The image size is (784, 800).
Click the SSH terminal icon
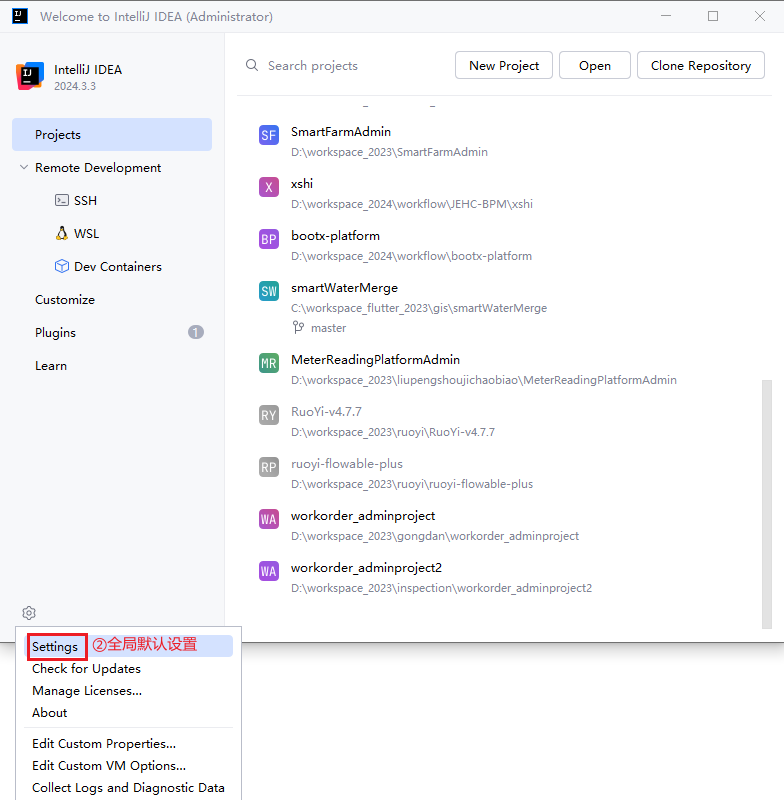(62, 200)
